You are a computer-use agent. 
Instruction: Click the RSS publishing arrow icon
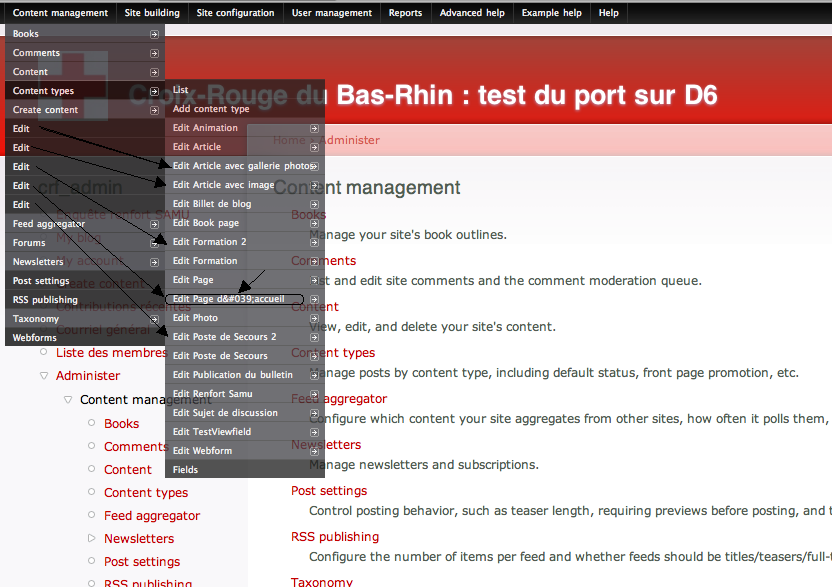pos(154,299)
